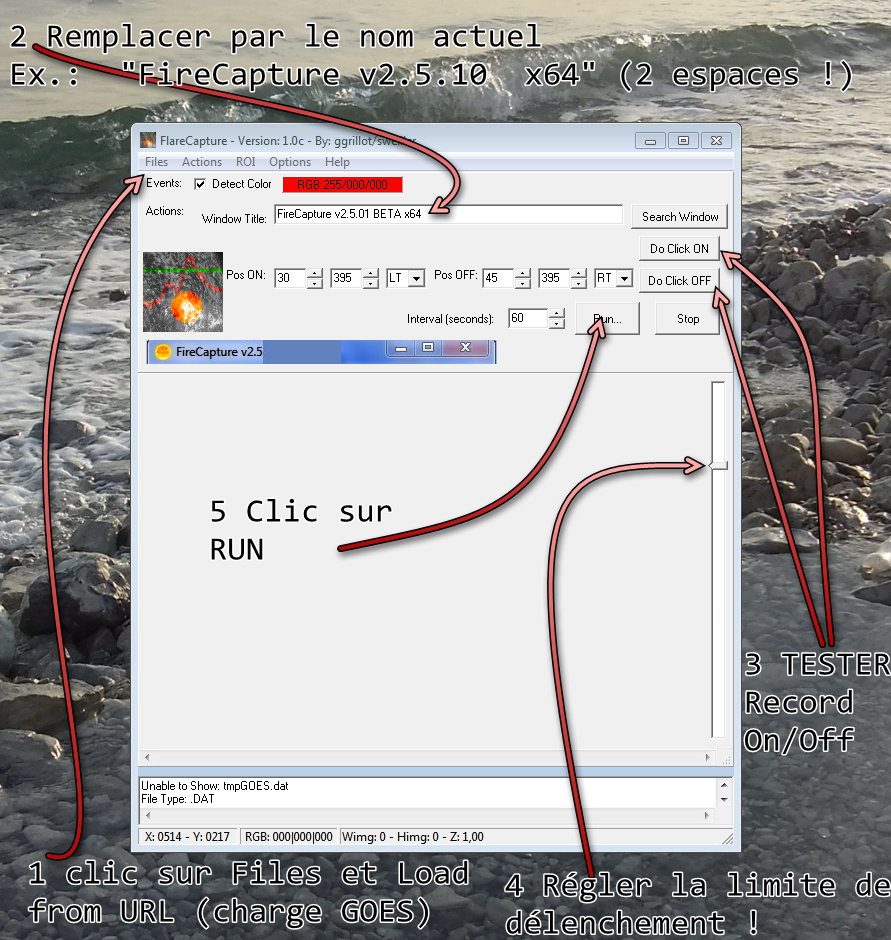This screenshot has height=940, width=891.
Task: Increase the Pos ON X value 30
Action: [315, 273]
